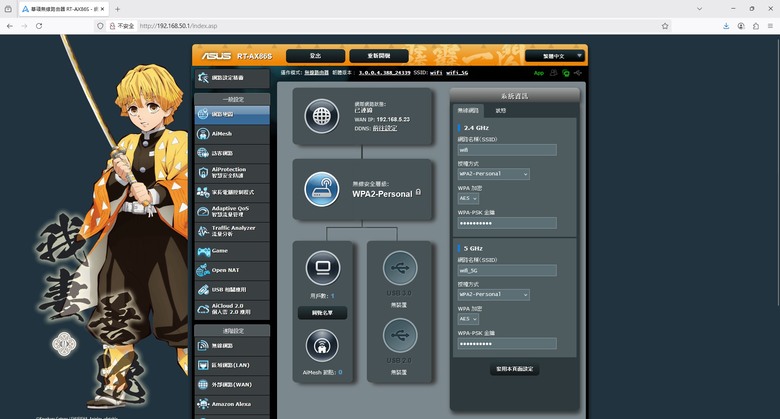Open the Open NAT sidebar entry
Screen dimensions: 780x419
pyautogui.click(x=232, y=270)
